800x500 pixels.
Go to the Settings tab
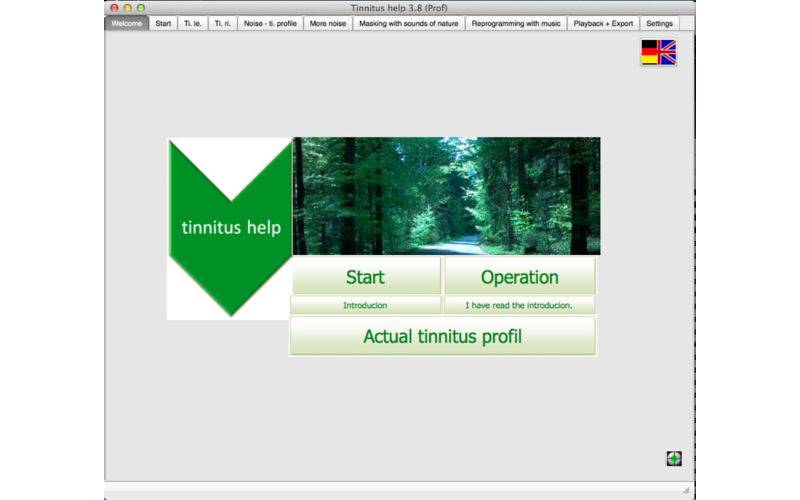(x=659, y=23)
